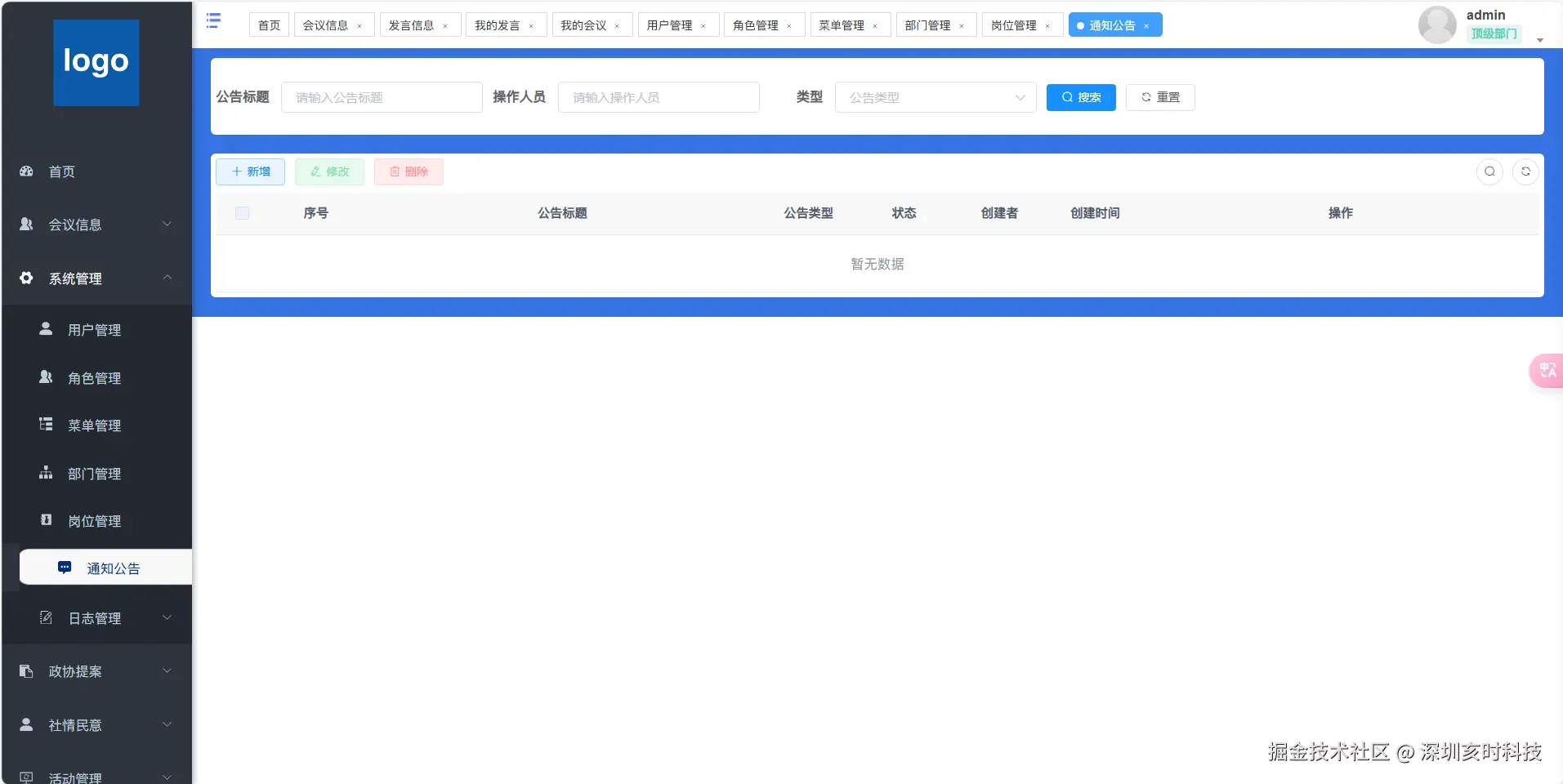Click the 系统管理 gear icon

click(26, 278)
